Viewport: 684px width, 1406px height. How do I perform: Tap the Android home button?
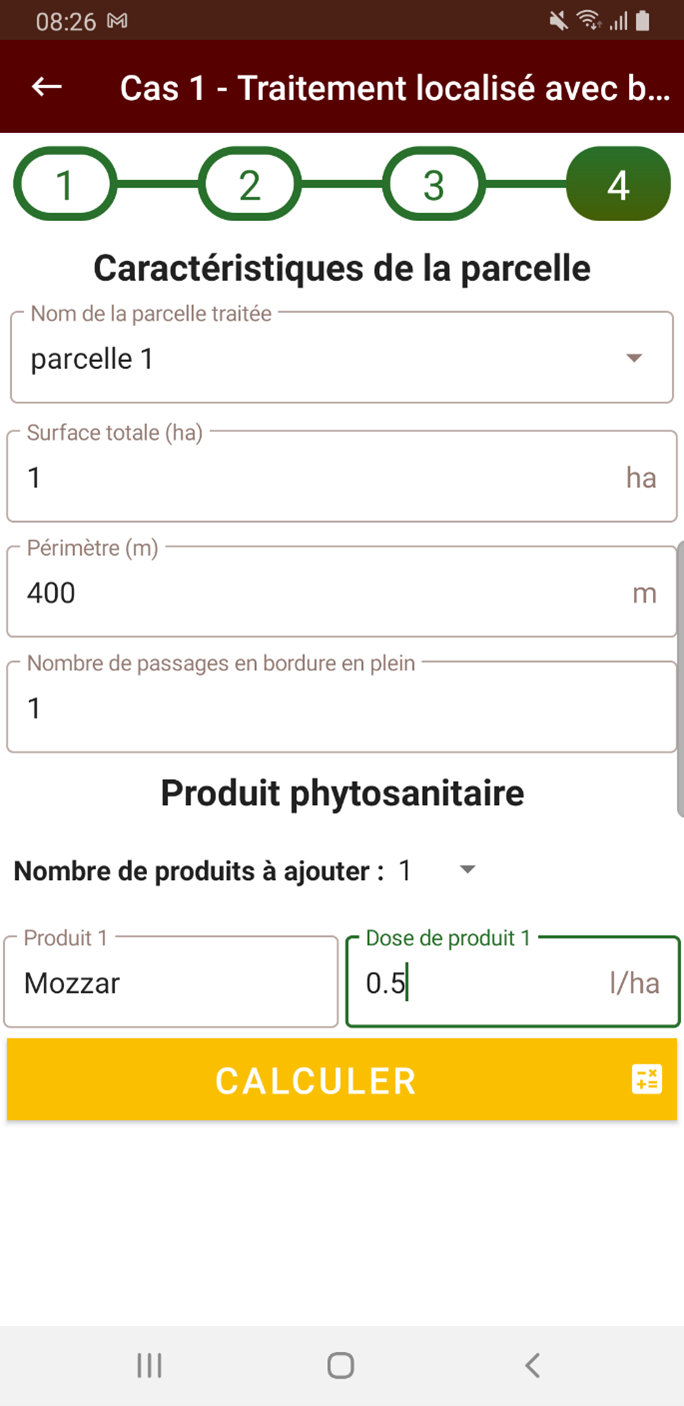(x=341, y=1365)
